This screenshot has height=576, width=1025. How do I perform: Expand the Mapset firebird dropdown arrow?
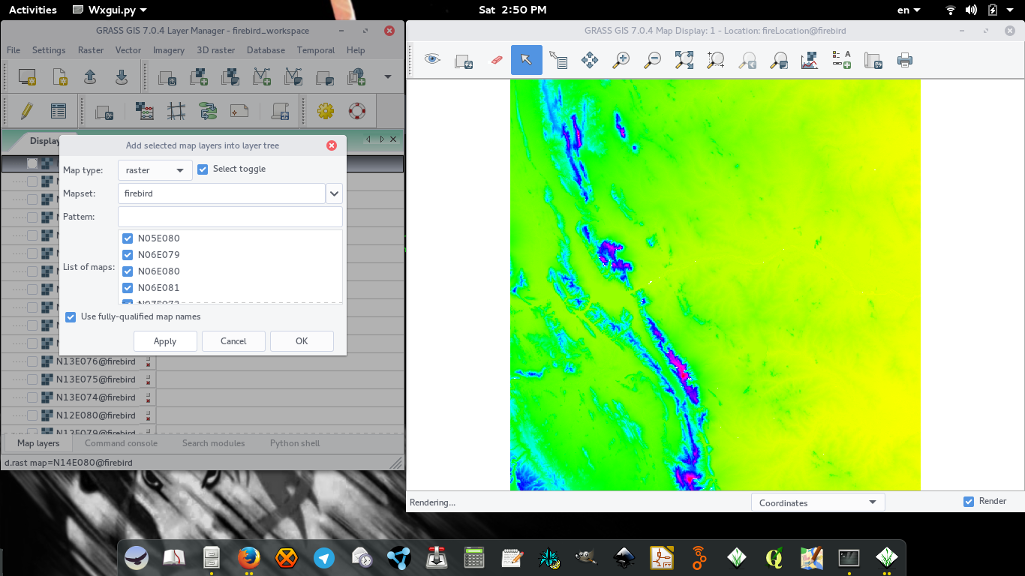335,193
